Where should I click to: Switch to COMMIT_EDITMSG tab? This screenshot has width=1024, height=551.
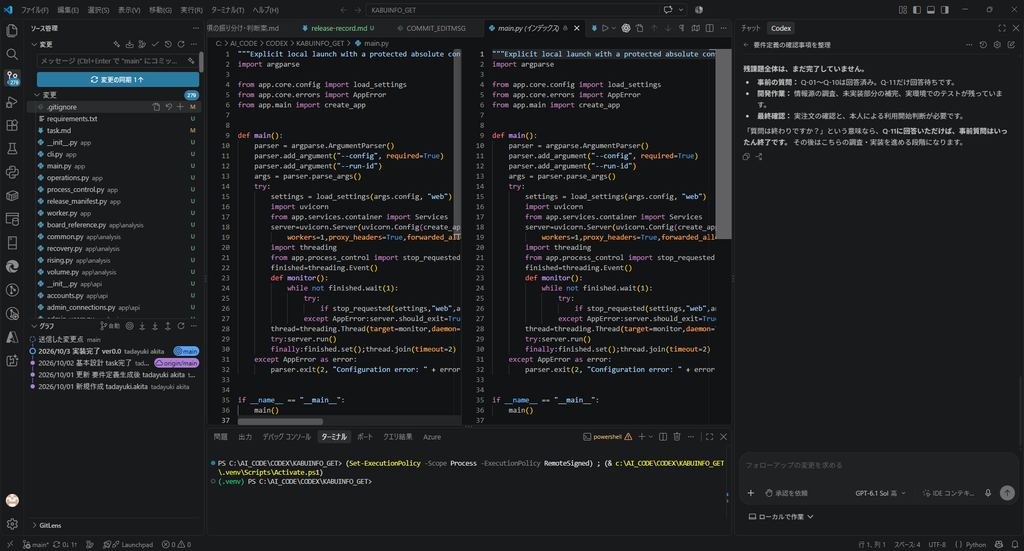[x=436, y=28]
